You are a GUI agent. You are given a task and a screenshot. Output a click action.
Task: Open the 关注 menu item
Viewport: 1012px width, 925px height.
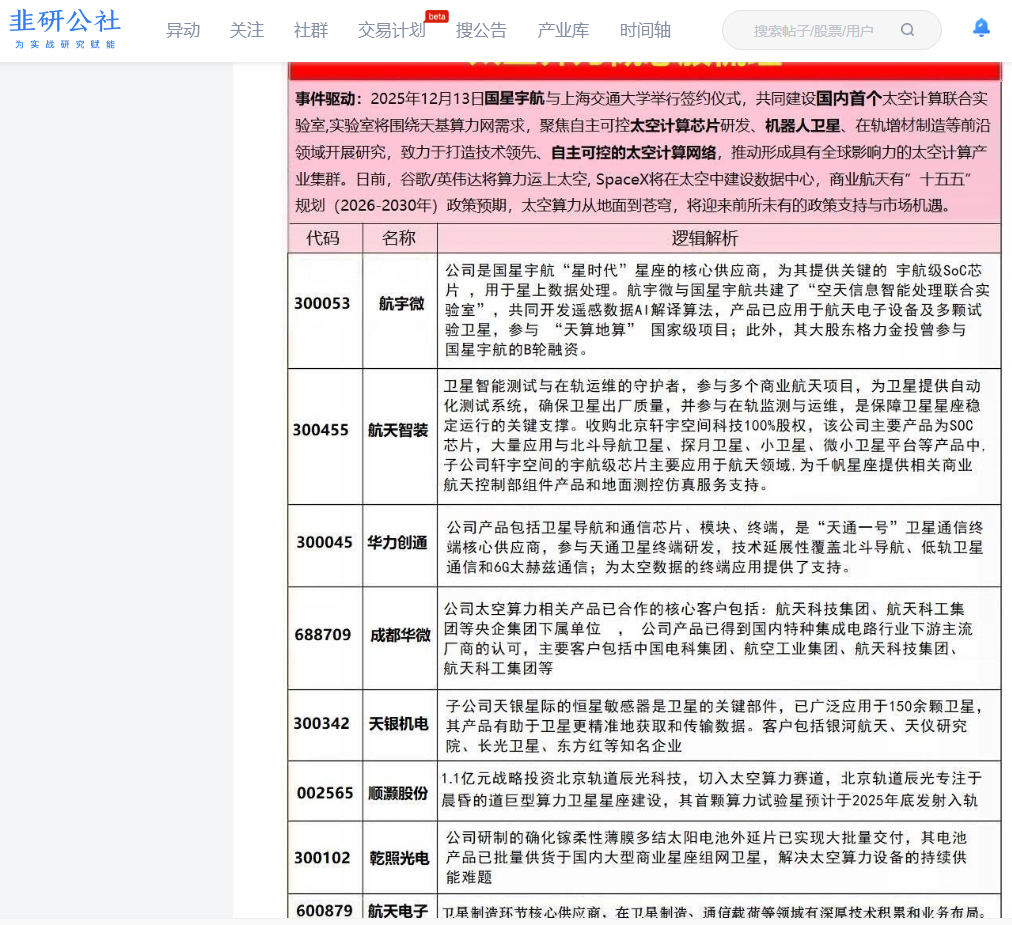tap(247, 30)
